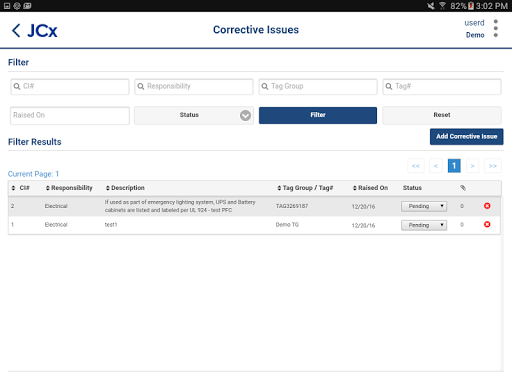Viewport: 512px width, 384px height.
Task: Focus the Tag Group search field
Action: tap(318, 87)
